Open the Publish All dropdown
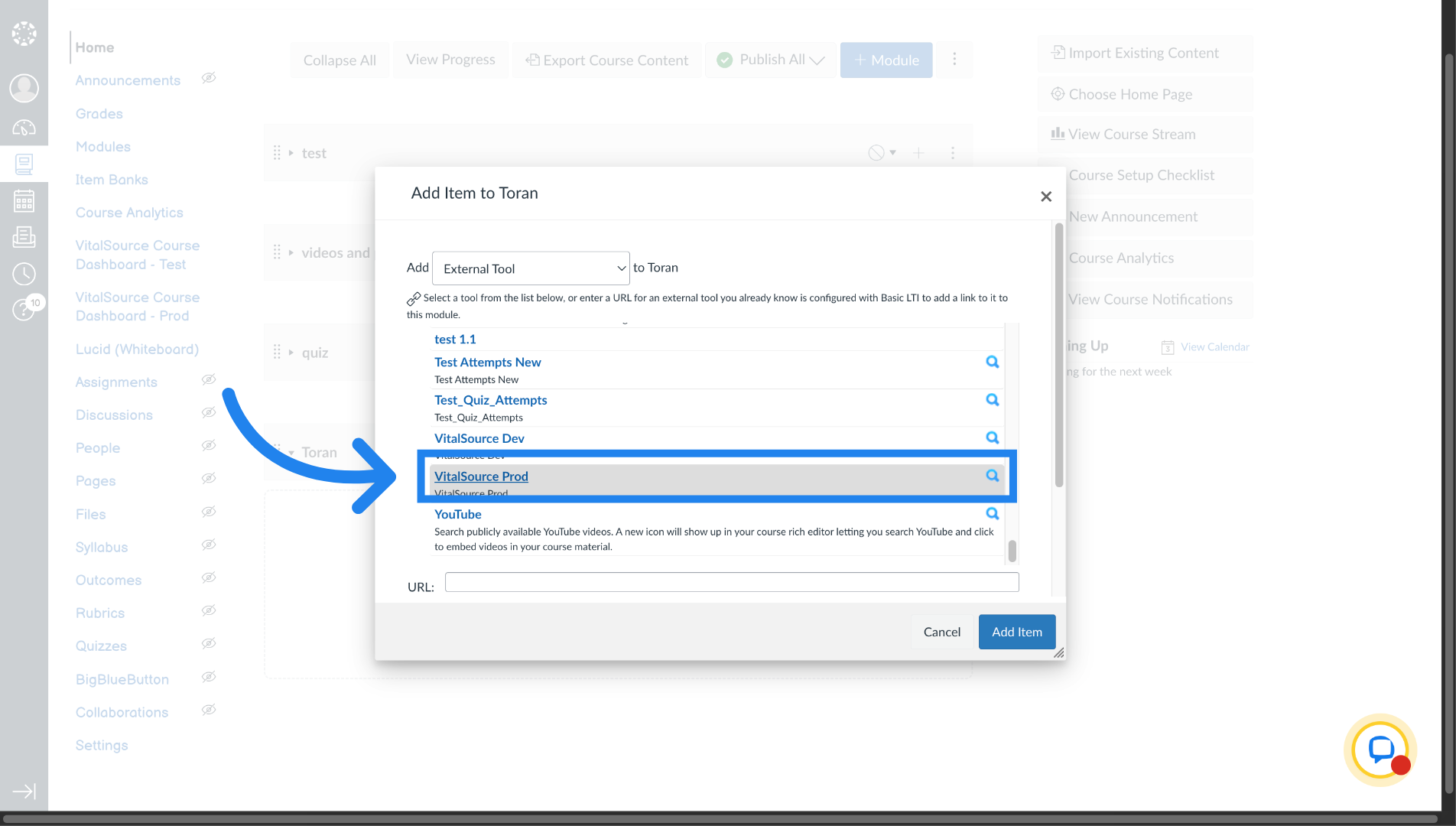Screen dimensions: 1456x826 [x=771, y=60]
